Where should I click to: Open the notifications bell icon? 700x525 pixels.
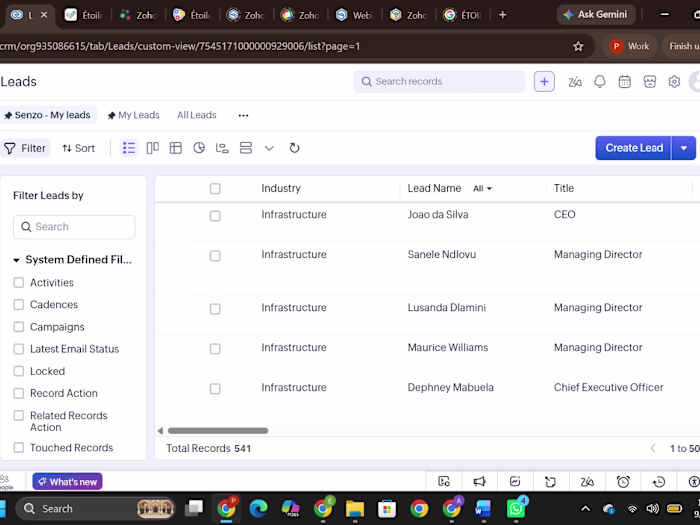pyautogui.click(x=600, y=82)
